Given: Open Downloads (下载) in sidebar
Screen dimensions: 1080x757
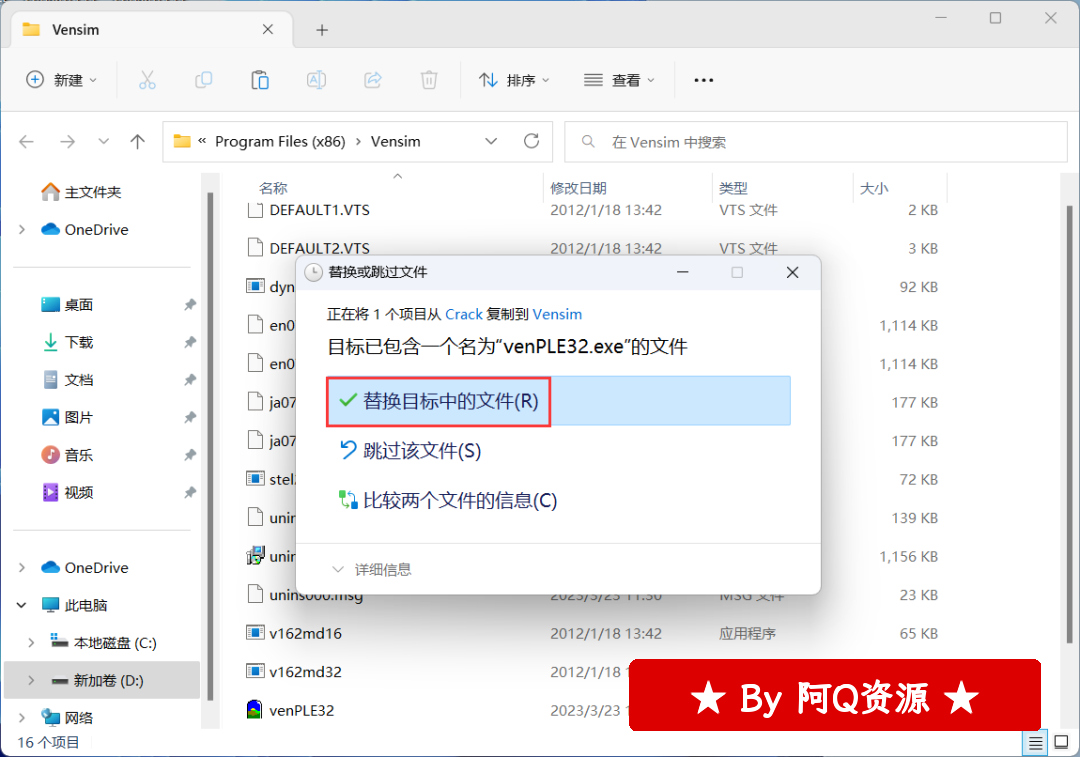Looking at the screenshot, I should tap(67, 342).
